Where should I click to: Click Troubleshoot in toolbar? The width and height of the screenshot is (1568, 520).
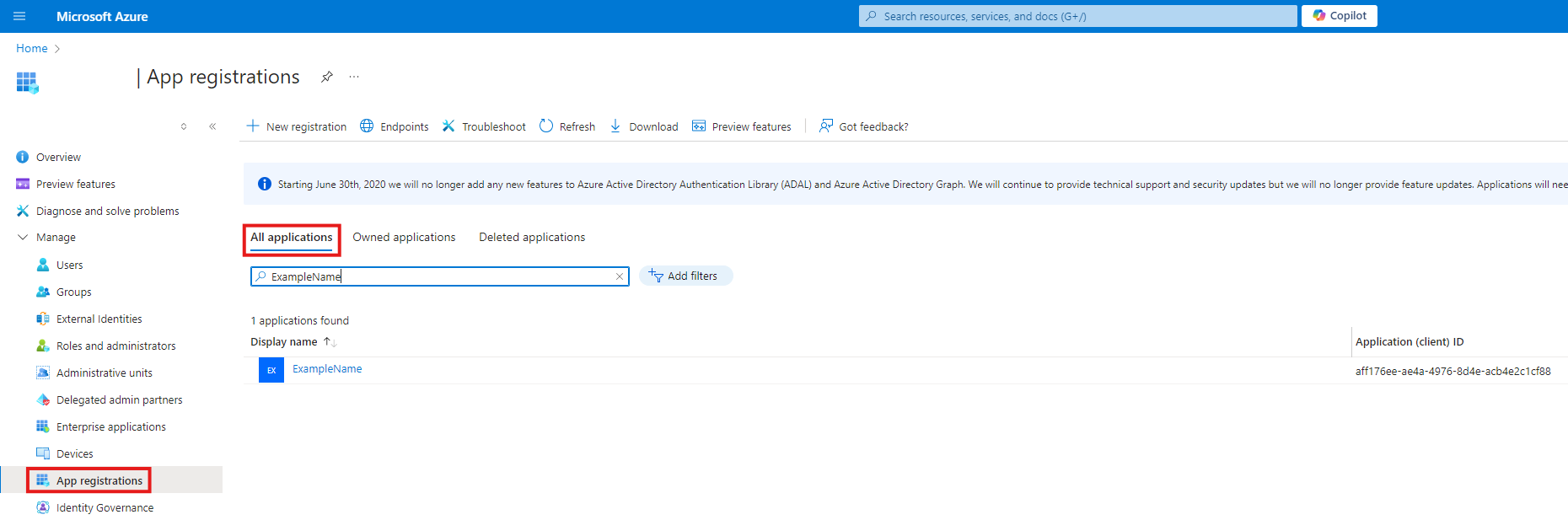pyautogui.click(x=484, y=126)
